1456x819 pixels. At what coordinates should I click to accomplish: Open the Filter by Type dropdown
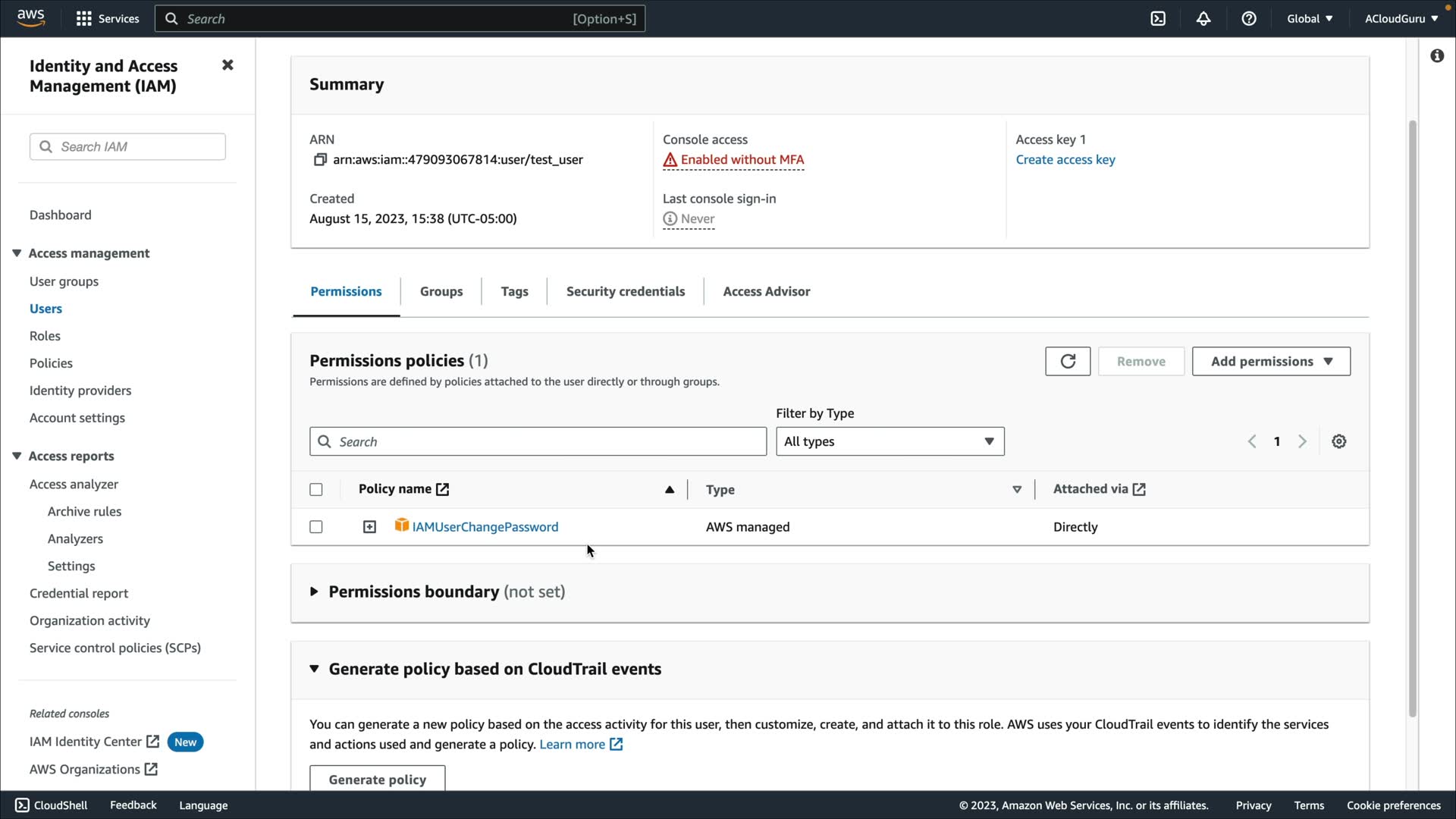pos(890,441)
